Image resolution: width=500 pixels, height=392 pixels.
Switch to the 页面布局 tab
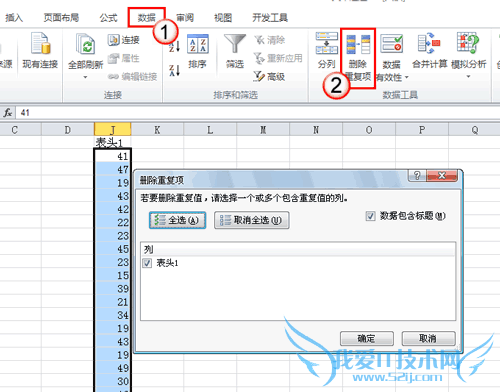click(x=61, y=17)
